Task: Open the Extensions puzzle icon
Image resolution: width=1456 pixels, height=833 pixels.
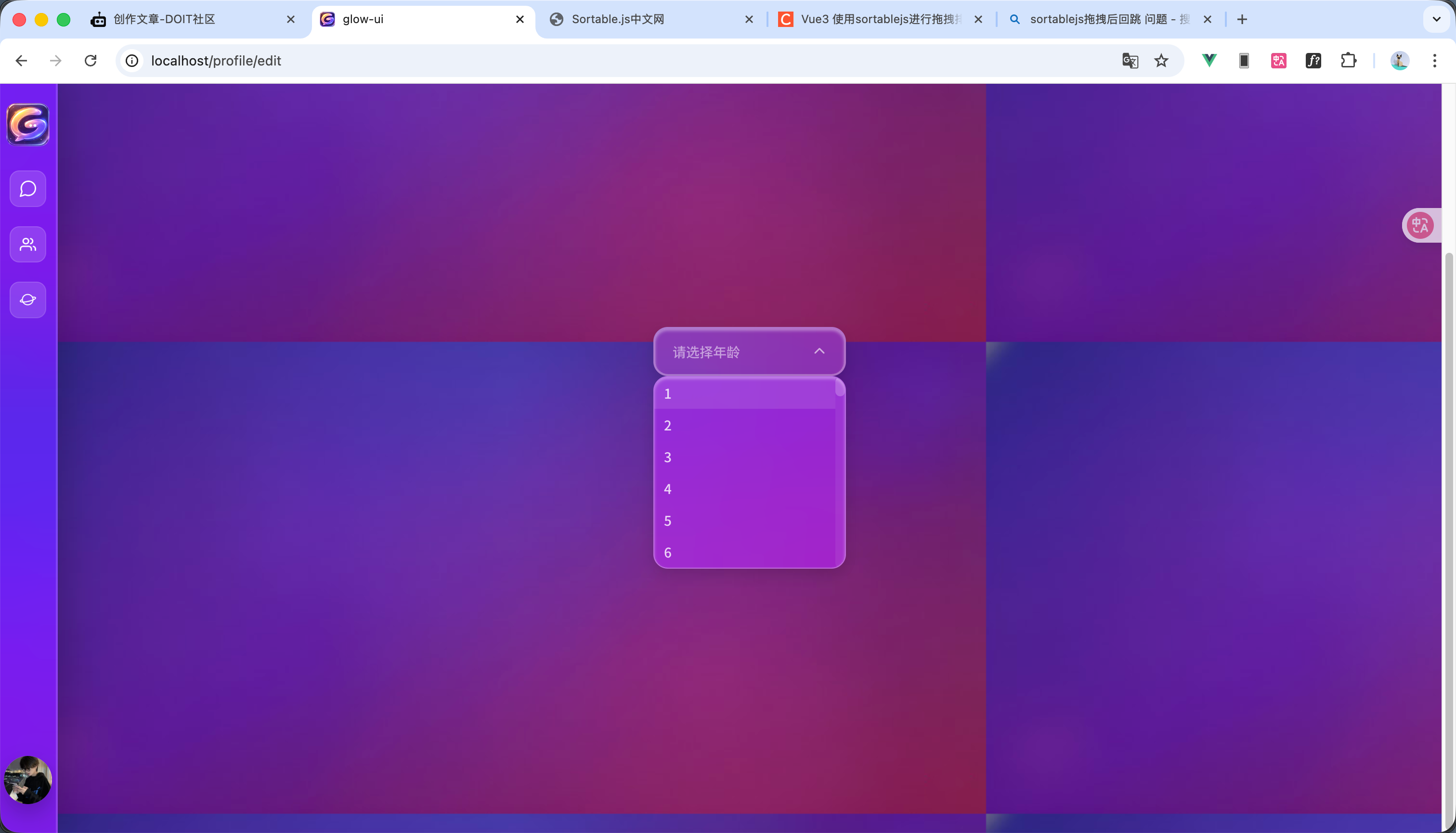Action: (x=1348, y=61)
